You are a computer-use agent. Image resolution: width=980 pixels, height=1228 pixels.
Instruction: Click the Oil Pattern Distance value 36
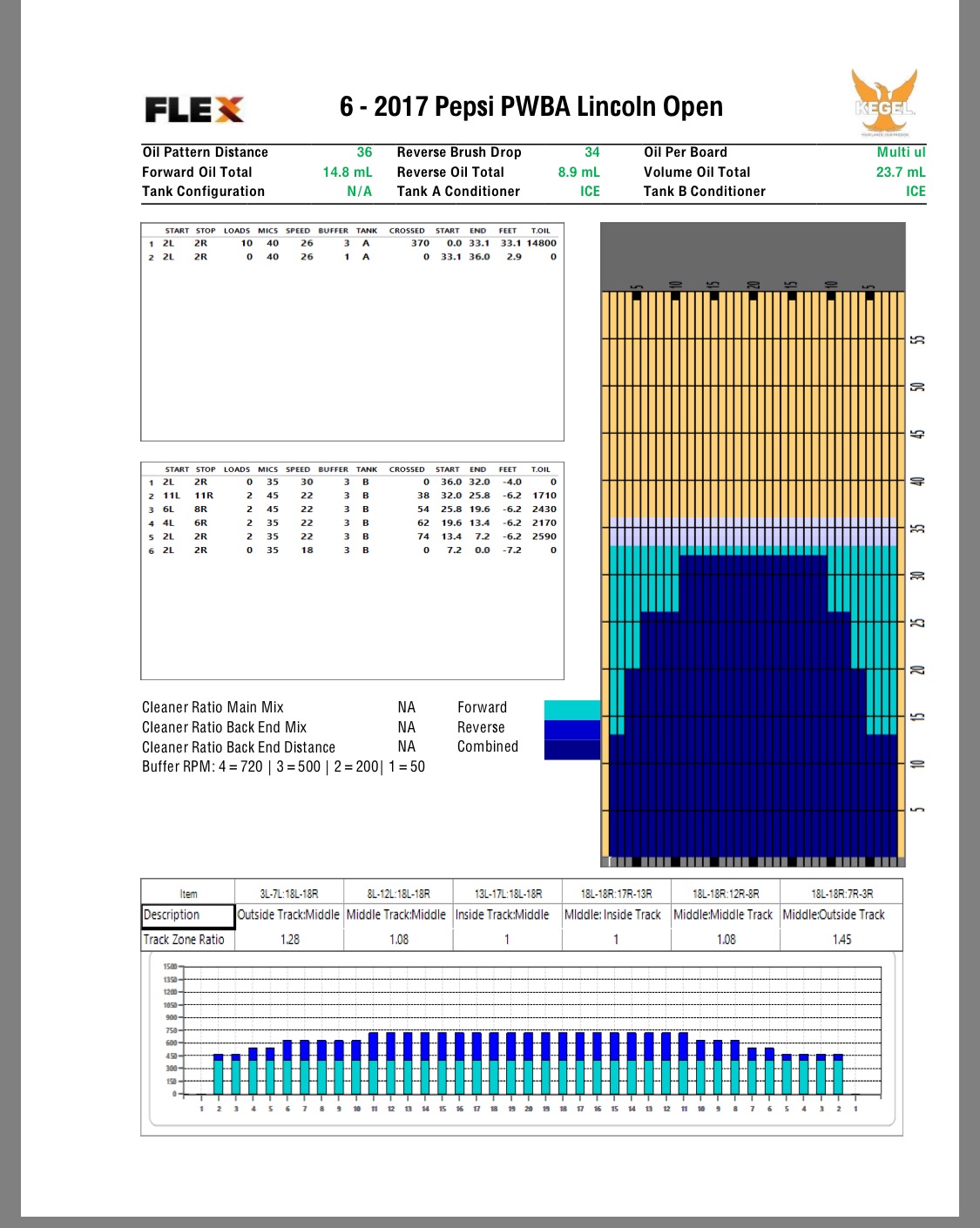[x=364, y=152]
